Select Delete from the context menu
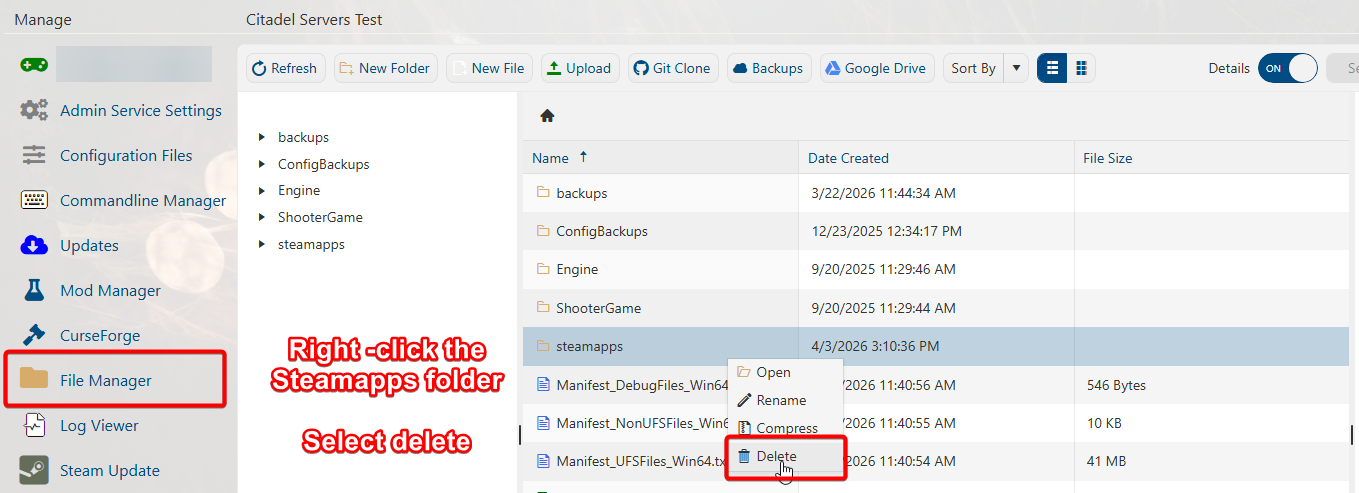 point(776,456)
